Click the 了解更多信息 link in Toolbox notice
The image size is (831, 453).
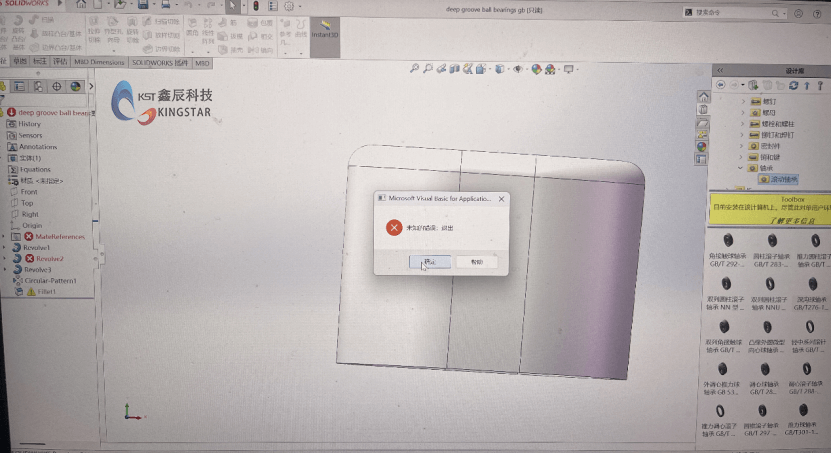point(792,220)
